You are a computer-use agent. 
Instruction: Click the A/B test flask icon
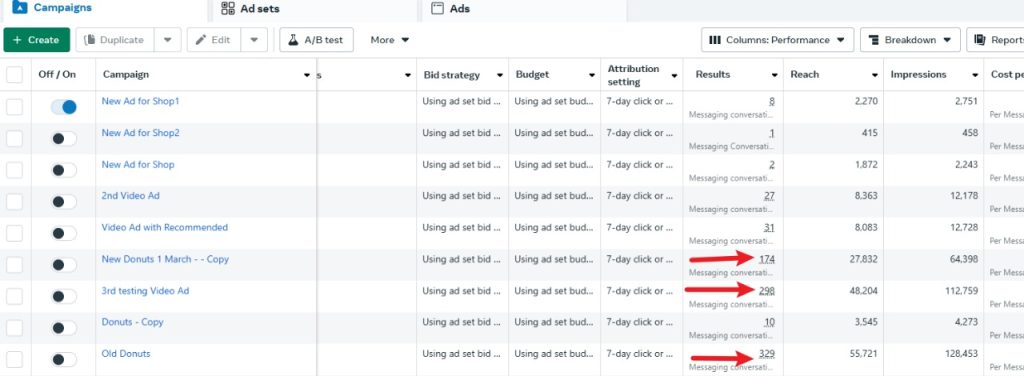click(x=294, y=40)
